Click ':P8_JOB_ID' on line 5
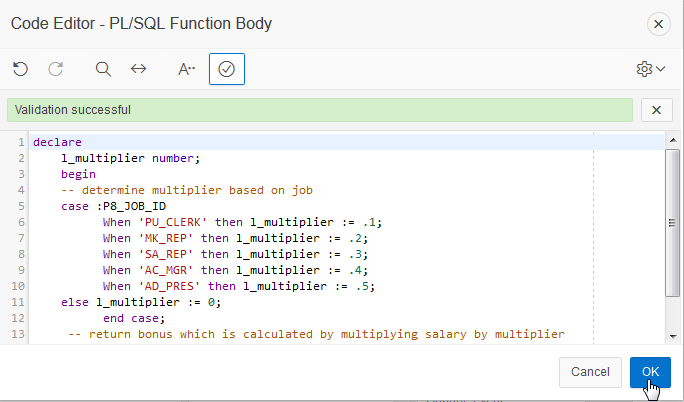The height and width of the screenshot is (402, 684). [x=131, y=206]
